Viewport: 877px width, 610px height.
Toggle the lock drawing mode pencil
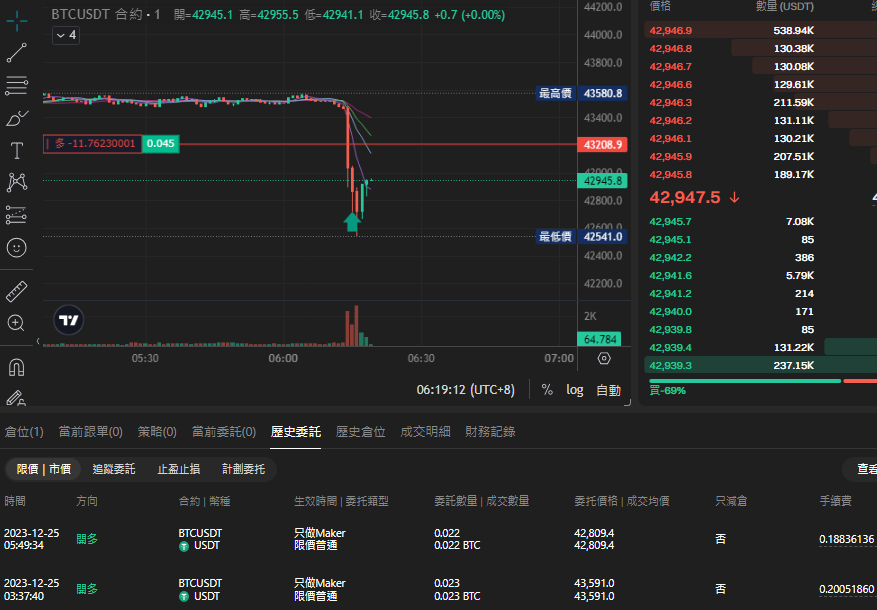coord(16,397)
